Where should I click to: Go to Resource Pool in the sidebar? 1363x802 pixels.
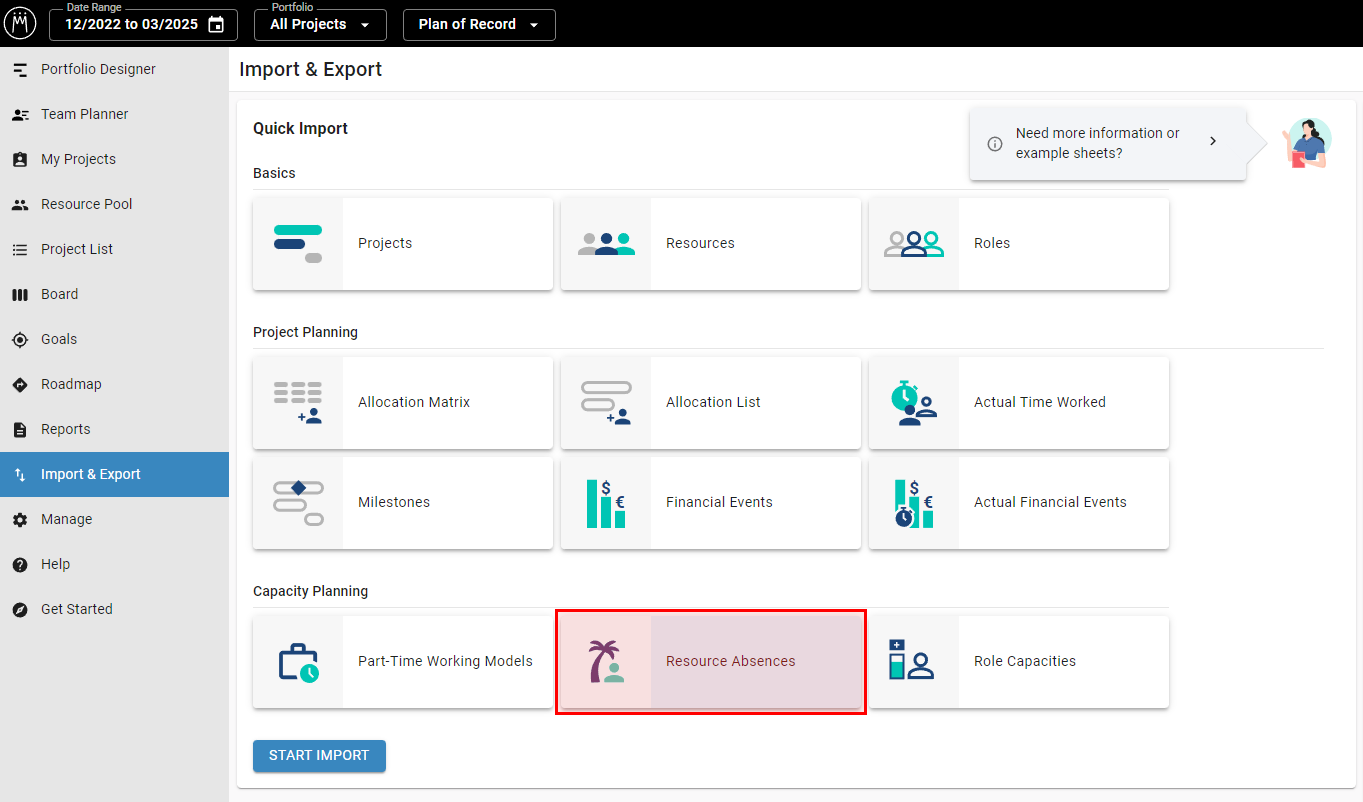point(86,204)
